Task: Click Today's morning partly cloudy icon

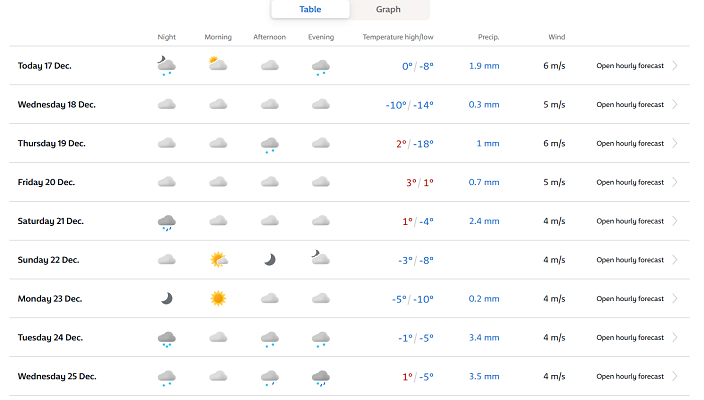Action: (x=218, y=65)
